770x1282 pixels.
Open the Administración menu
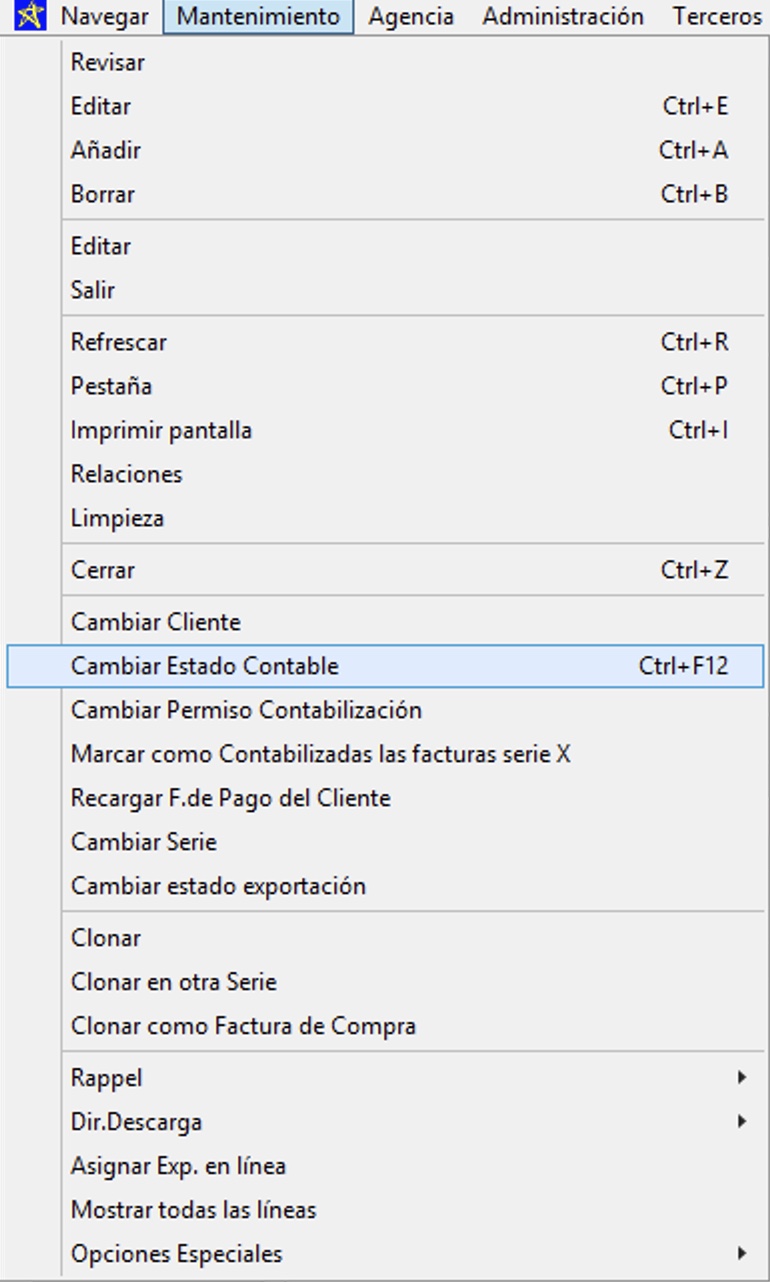[562, 17]
